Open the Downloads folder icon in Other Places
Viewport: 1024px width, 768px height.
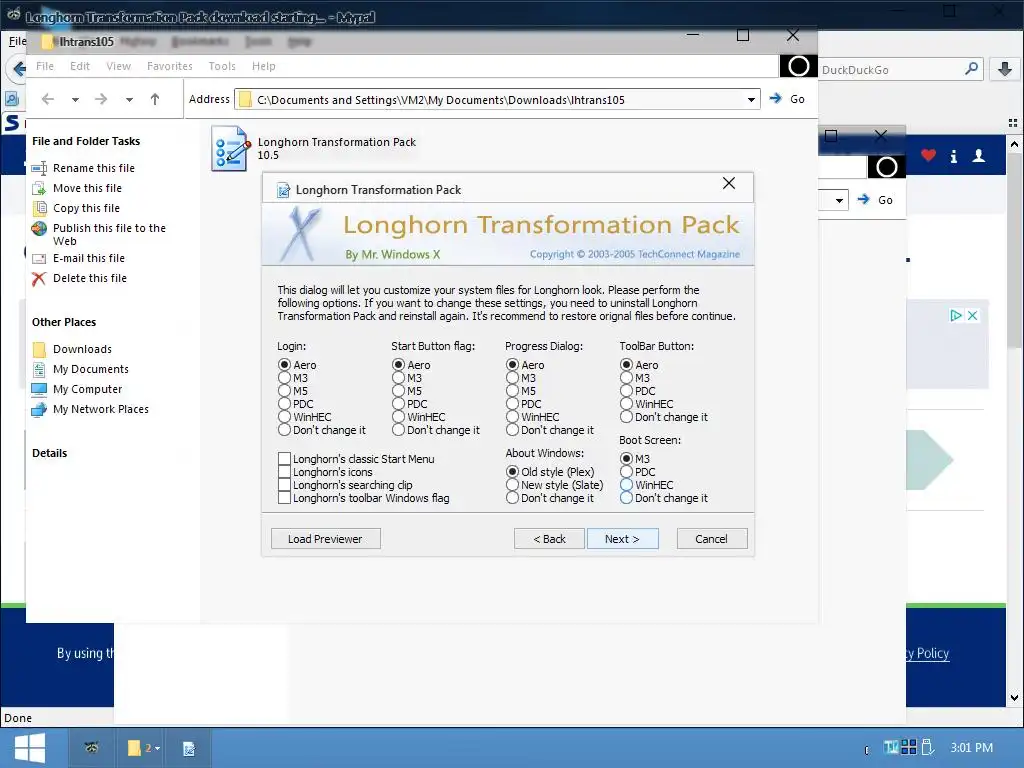coord(39,349)
